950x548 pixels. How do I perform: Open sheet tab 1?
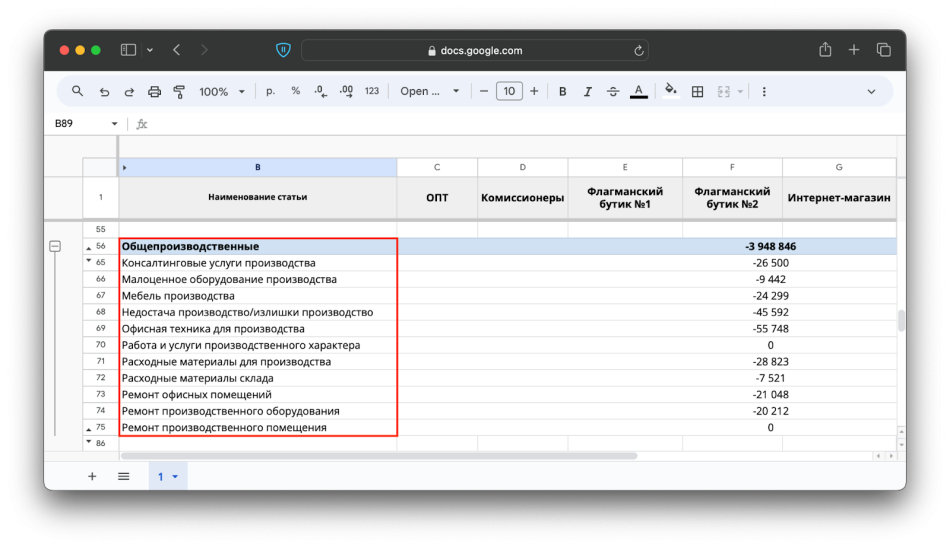(167, 477)
